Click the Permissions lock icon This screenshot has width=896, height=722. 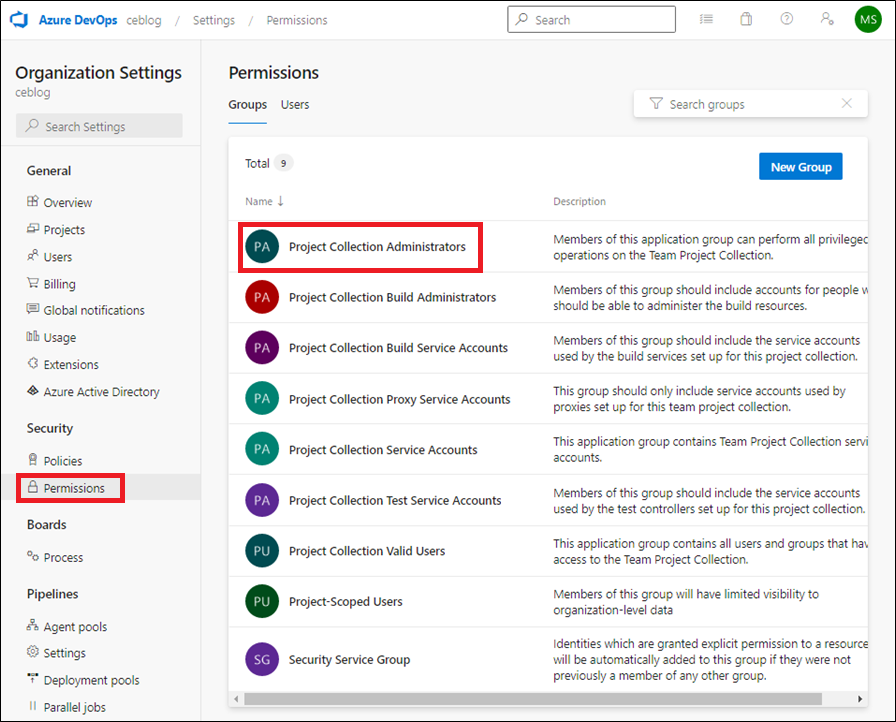click(33, 487)
